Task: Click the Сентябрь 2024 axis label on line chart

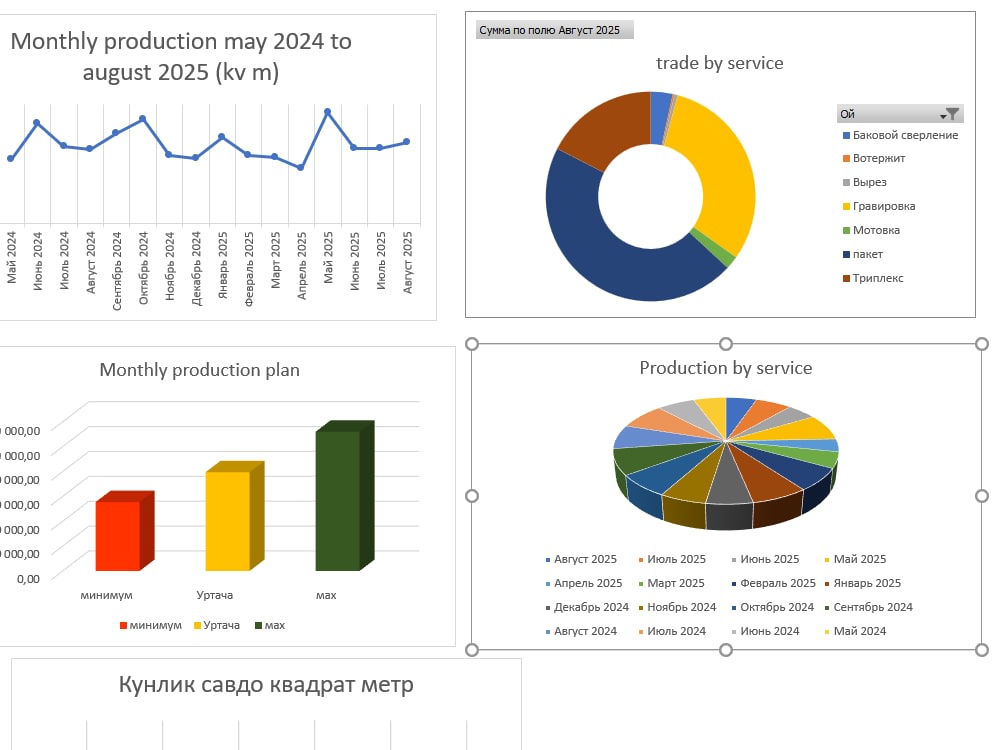Action: pos(117,271)
